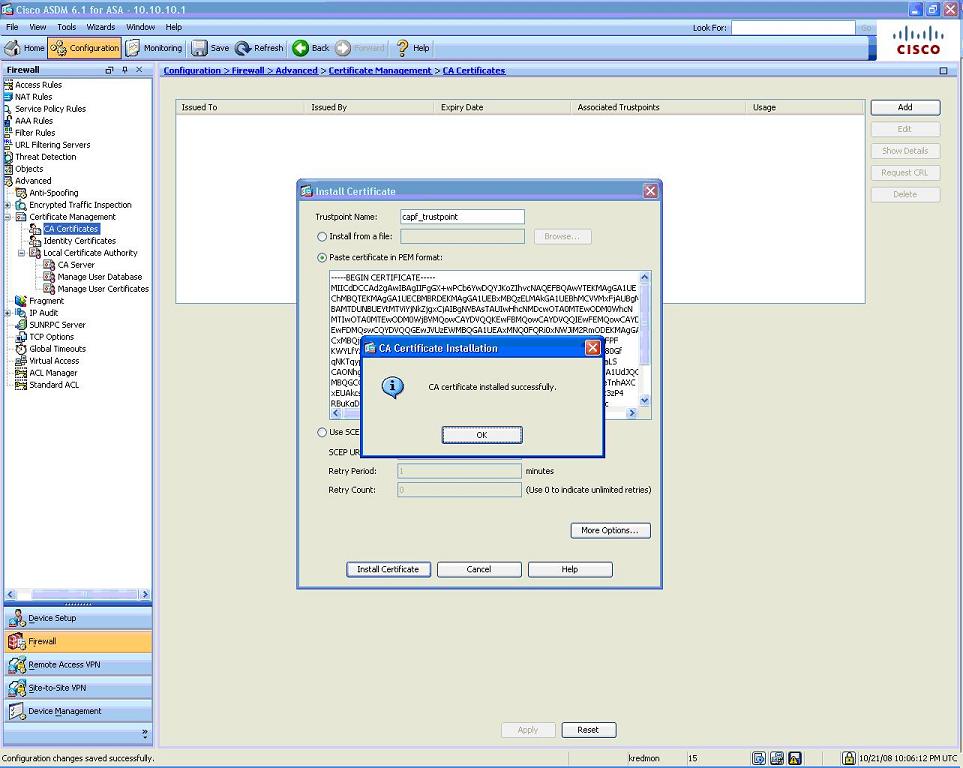Select the Access Rules tree icon
963x768 pixels.
pyautogui.click(x=9, y=85)
